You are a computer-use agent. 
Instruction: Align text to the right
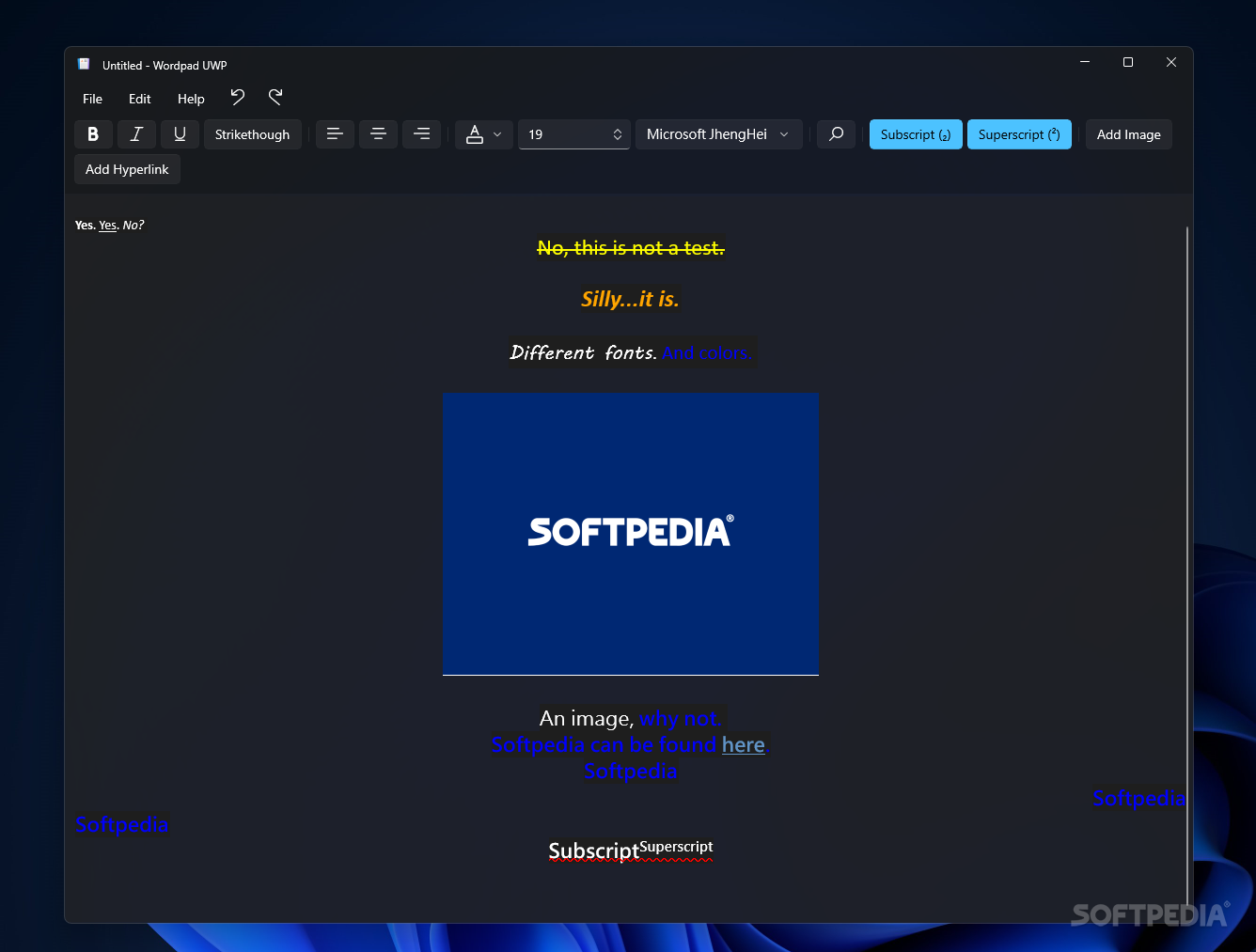pos(421,134)
